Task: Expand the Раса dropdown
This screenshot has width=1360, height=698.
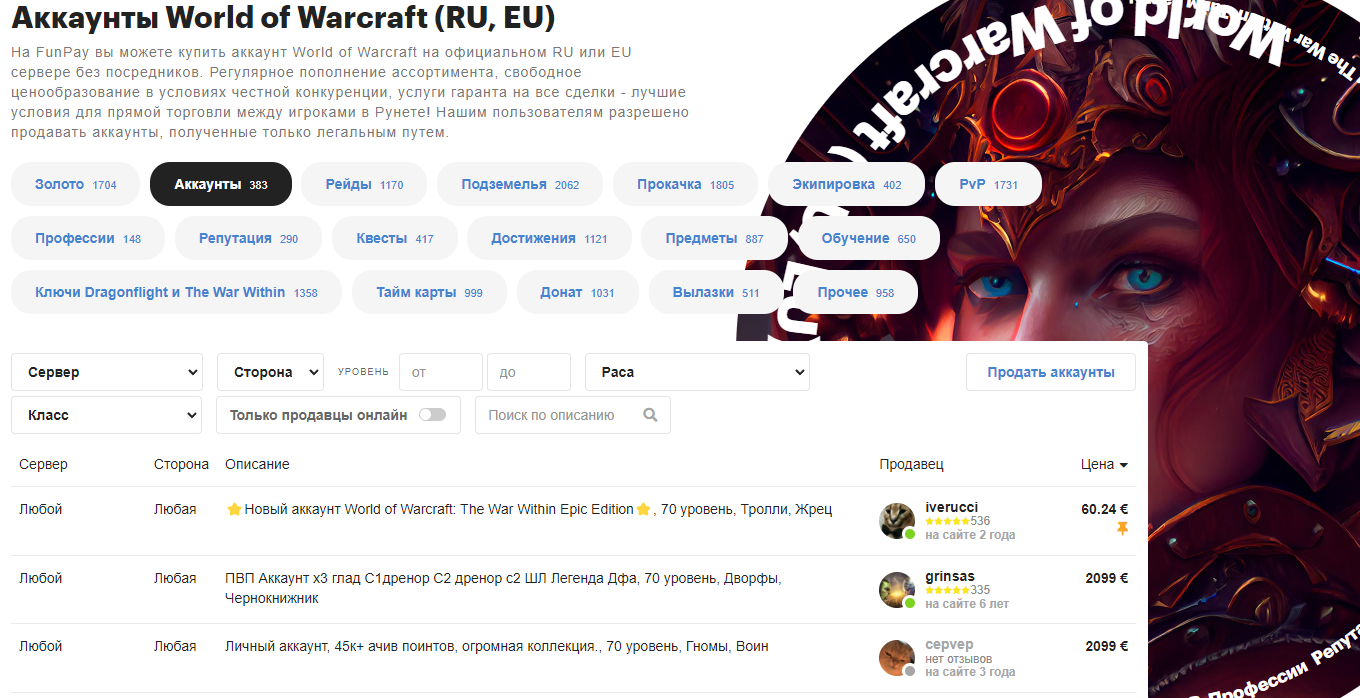Action: pyautogui.click(x=697, y=372)
